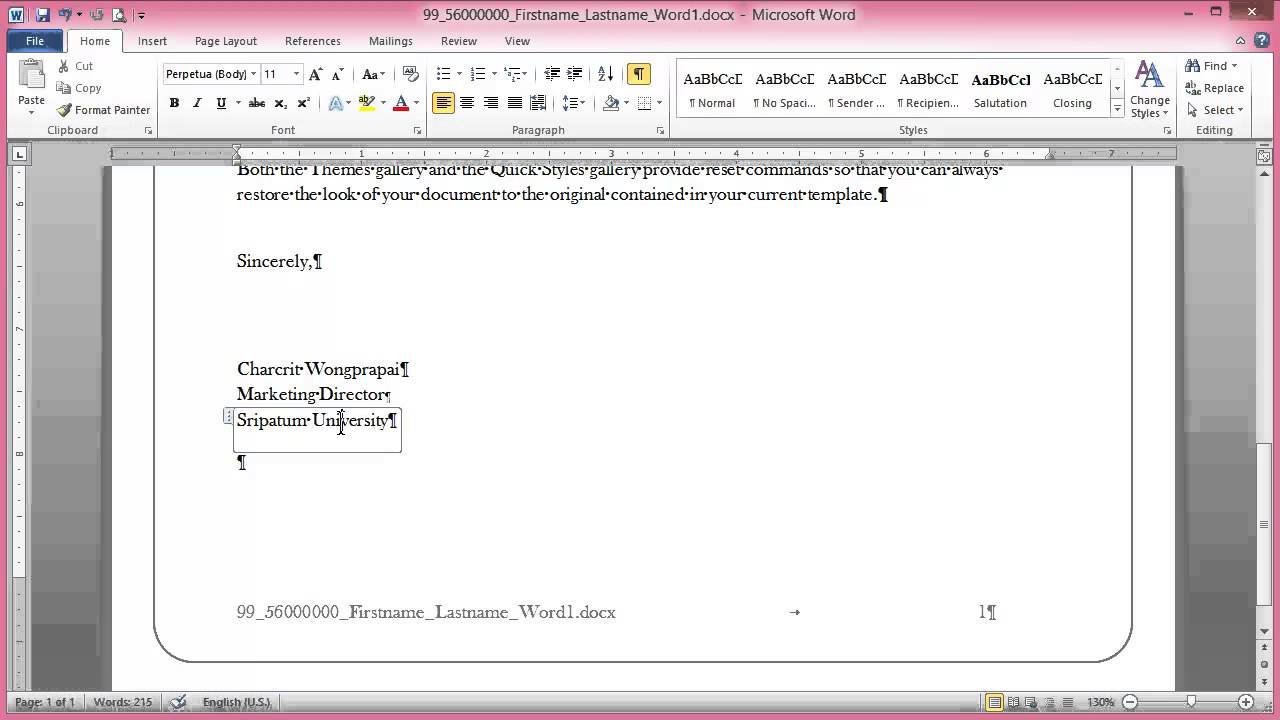Select the Format Painter brush

tap(104, 110)
